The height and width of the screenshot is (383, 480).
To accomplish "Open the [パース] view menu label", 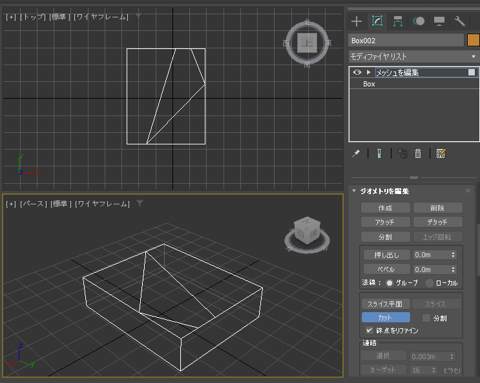I will coord(33,204).
